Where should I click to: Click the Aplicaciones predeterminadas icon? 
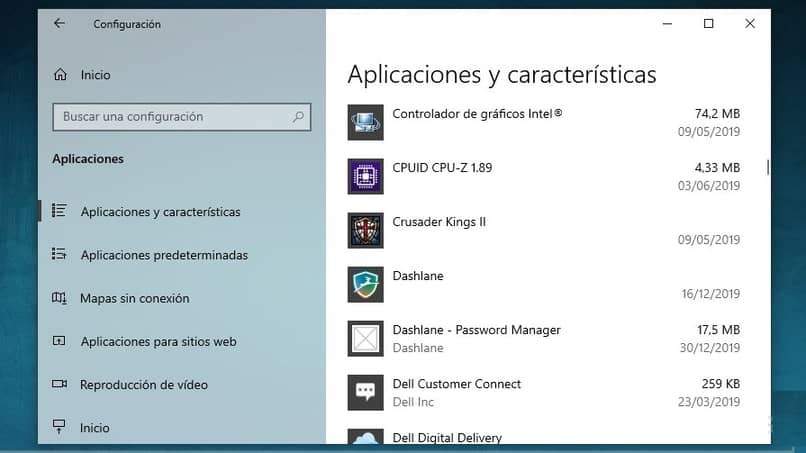(x=59, y=254)
